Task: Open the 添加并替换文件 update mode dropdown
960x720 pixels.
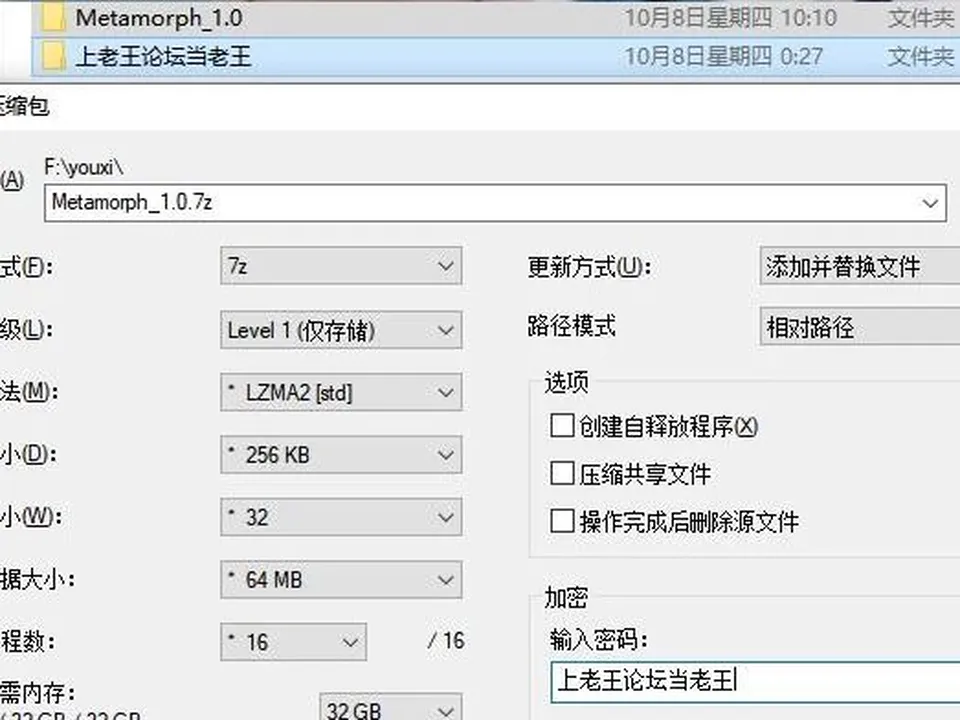Action: pyautogui.click(x=860, y=266)
